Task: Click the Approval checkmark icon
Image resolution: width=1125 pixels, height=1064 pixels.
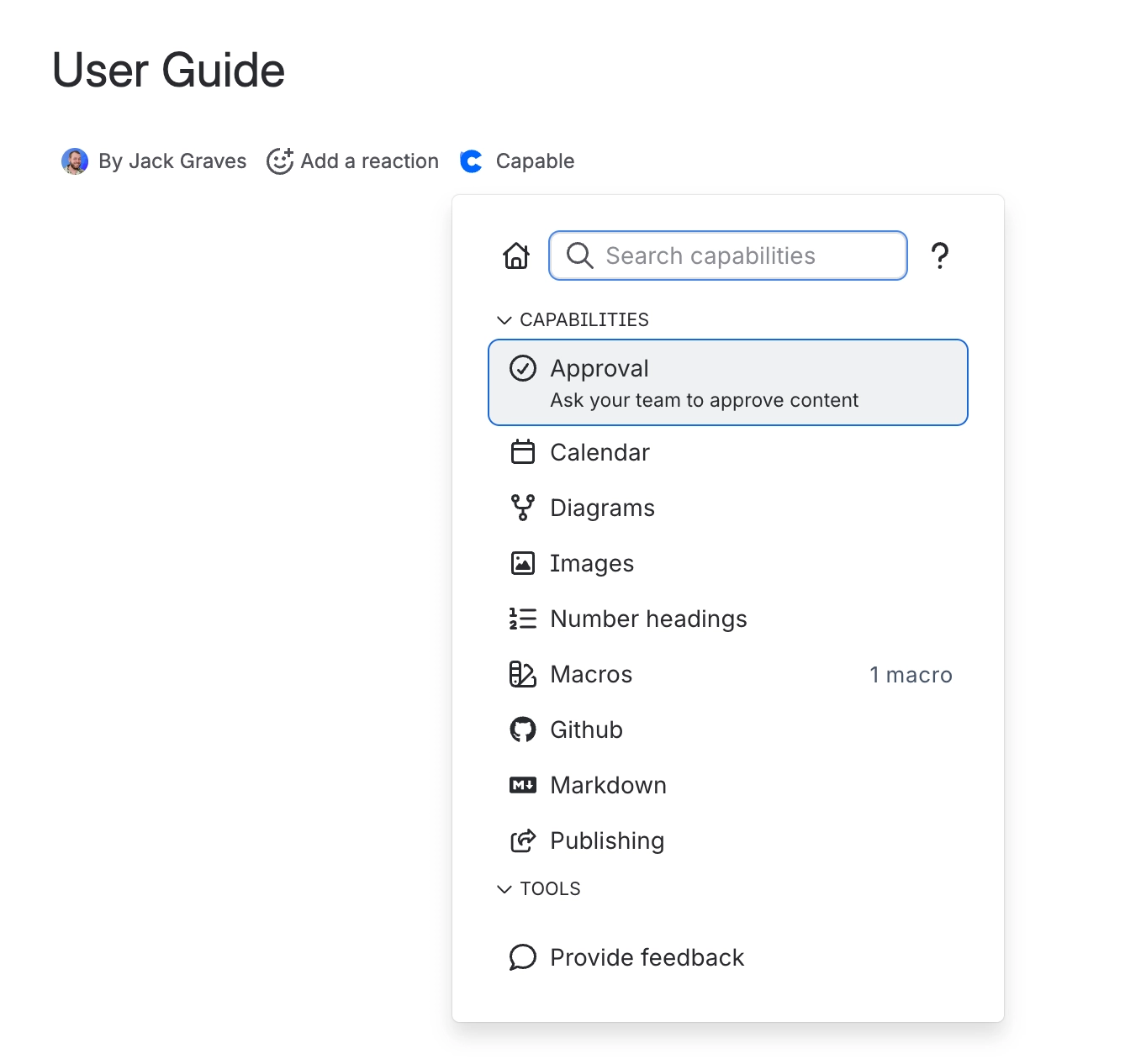Action: tap(523, 368)
